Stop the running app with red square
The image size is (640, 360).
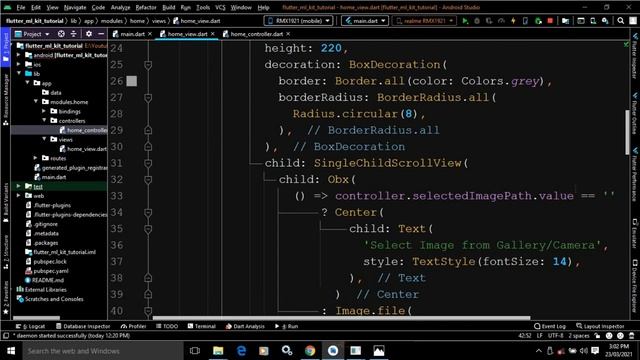[x=550, y=21]
